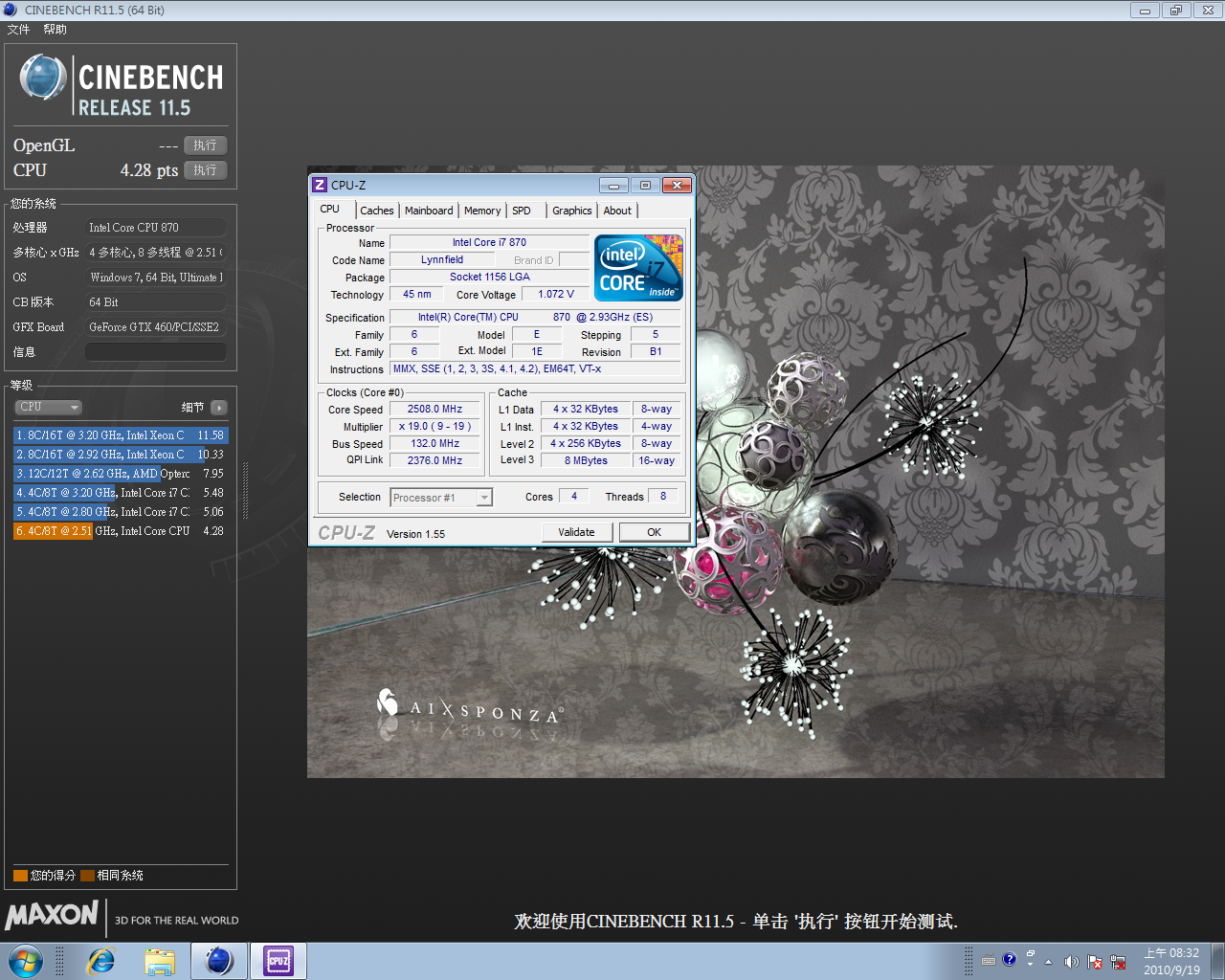Open the Memory tab in CPU-Z
Screen dimensions: 1225x980
(x=482, y=211)
